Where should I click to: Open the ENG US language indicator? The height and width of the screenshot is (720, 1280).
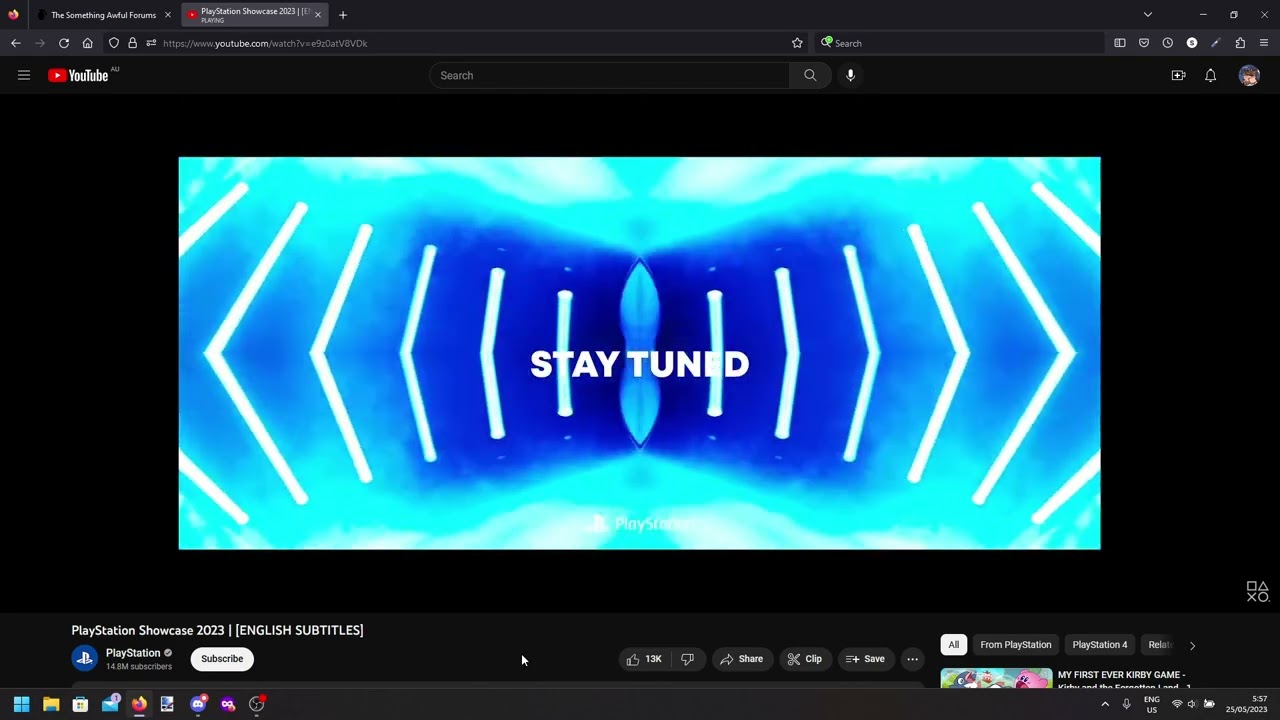point(1152,704)
